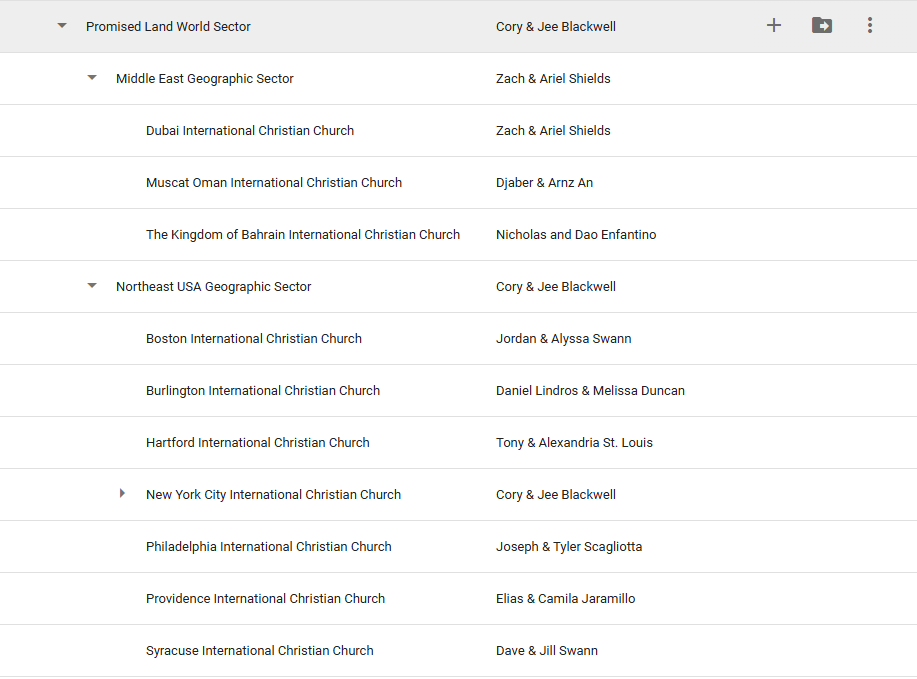
Task: Click the plus icon to add unit
Action: pyautogui.click(x=773, y=26)
